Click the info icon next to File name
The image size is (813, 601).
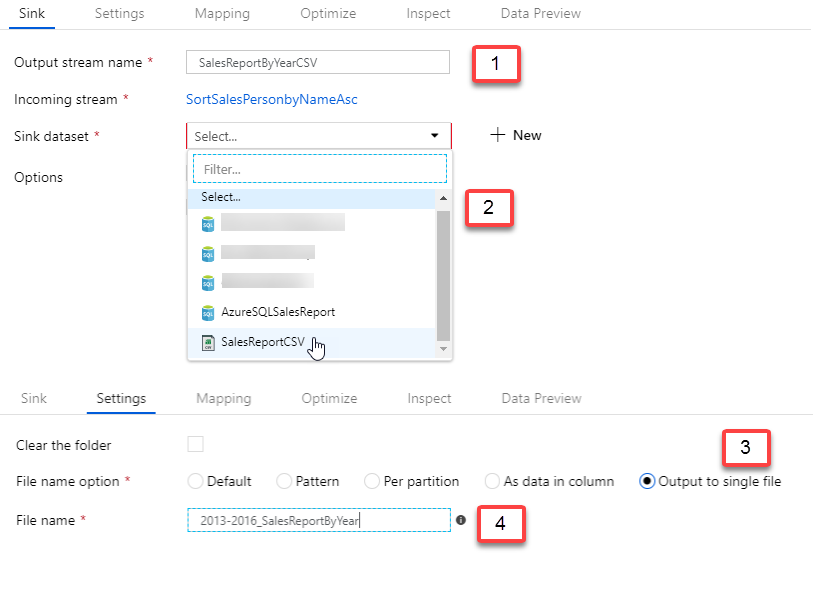coord(461,520)
